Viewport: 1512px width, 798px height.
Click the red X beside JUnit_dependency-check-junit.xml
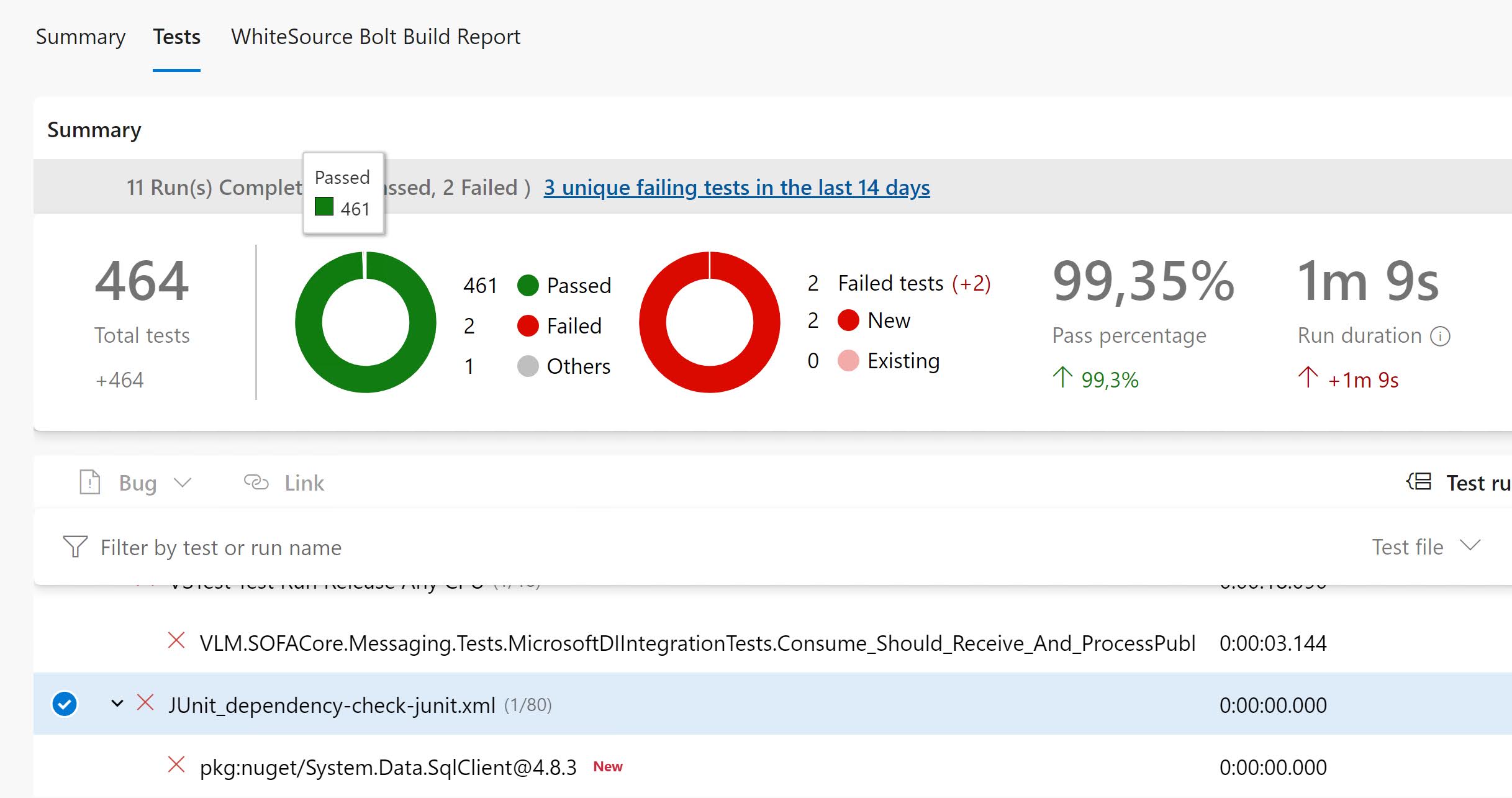[145, 704]
